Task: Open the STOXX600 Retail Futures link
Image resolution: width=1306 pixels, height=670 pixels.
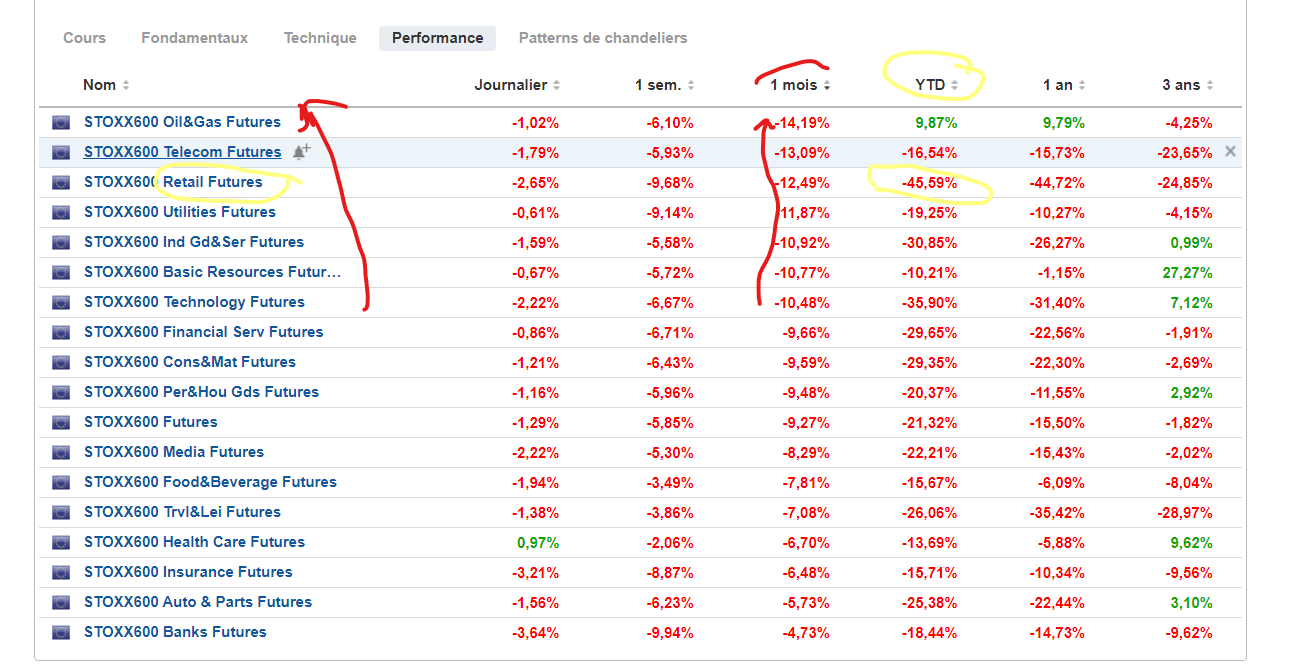Action: [173, 182]
